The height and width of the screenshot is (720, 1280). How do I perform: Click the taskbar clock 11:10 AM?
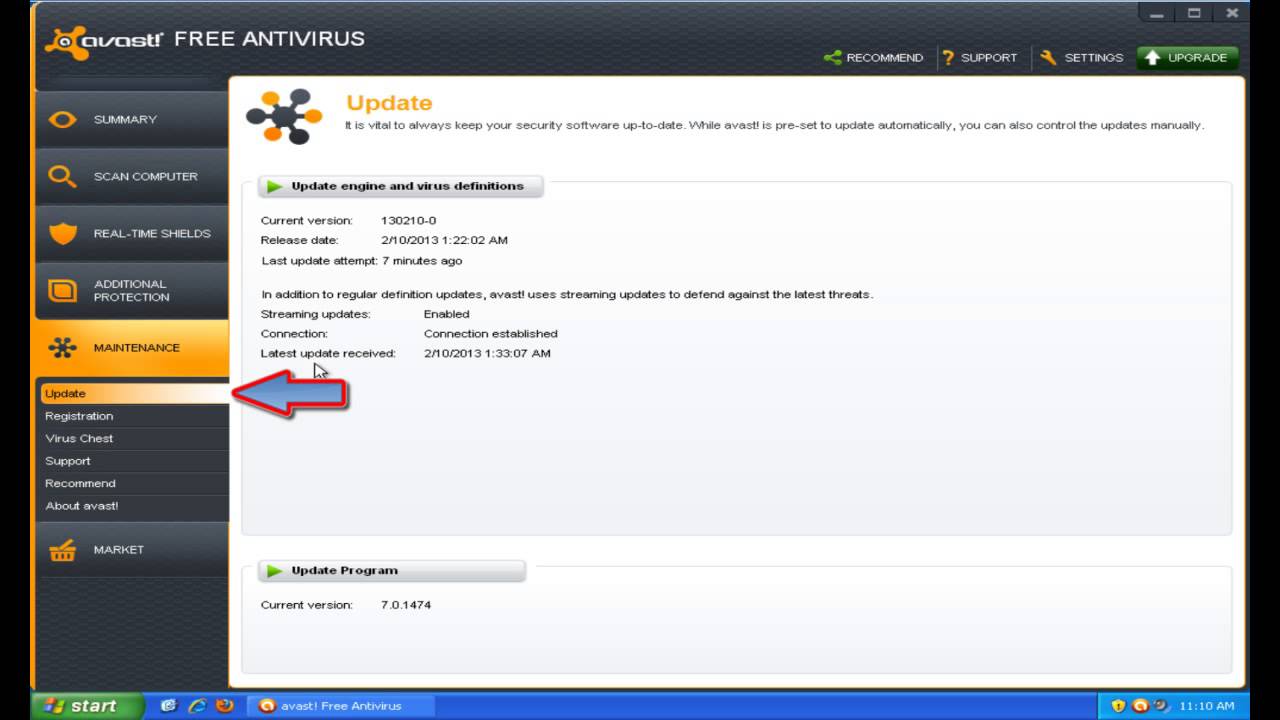click(1207, 706)
